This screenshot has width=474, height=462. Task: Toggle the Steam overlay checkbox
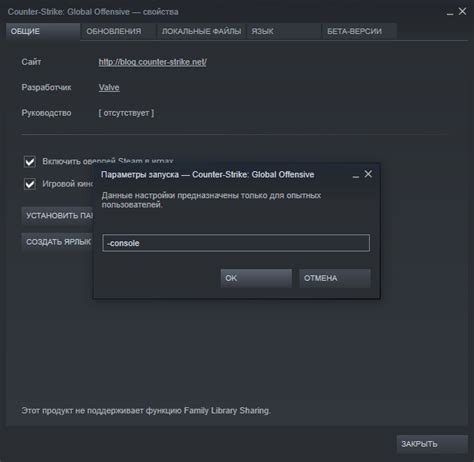[30, 162]
